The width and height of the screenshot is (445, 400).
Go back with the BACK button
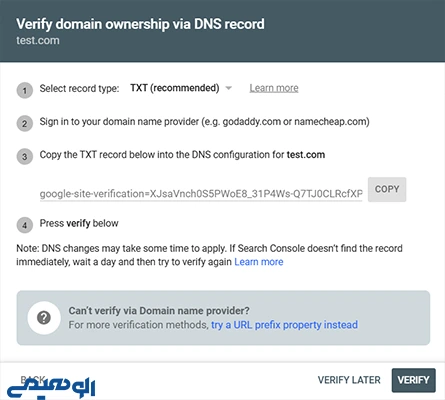(33, 379)
